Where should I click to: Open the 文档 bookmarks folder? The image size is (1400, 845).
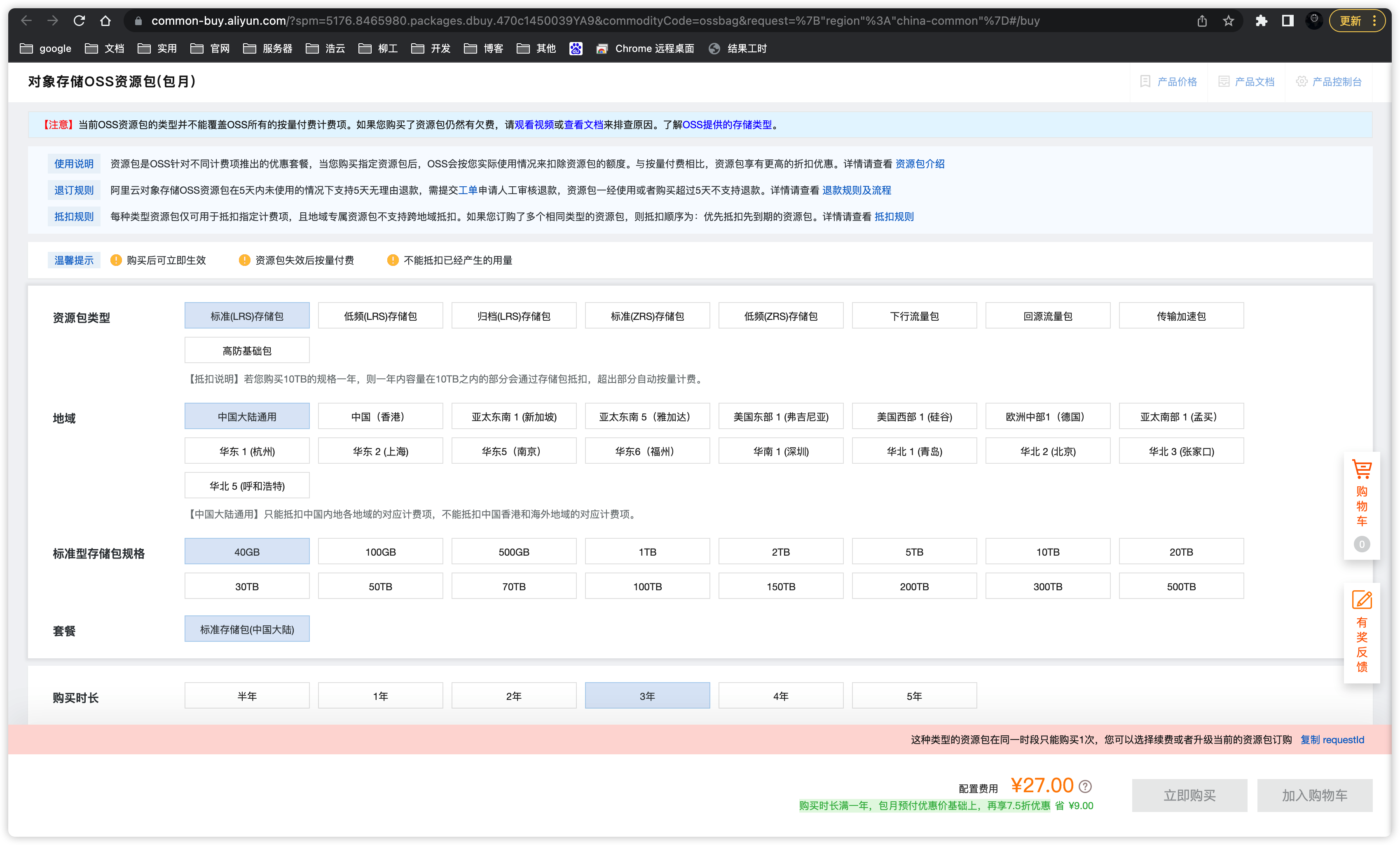coord(105,49)
